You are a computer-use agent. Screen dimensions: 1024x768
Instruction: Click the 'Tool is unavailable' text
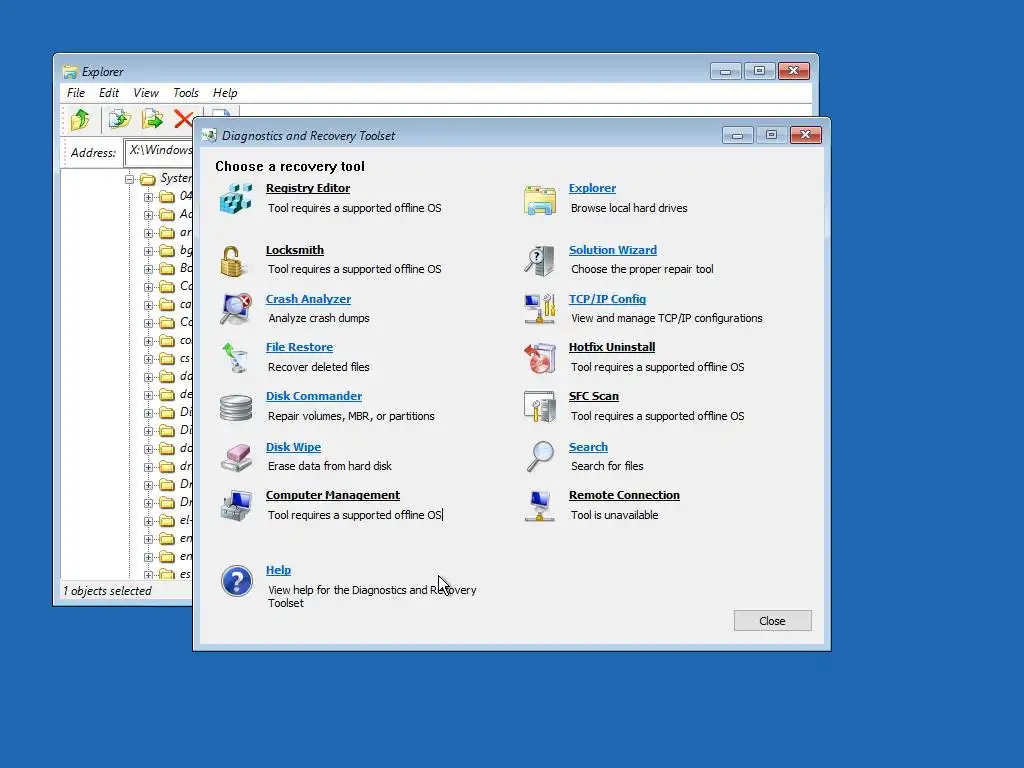(615, 515)
